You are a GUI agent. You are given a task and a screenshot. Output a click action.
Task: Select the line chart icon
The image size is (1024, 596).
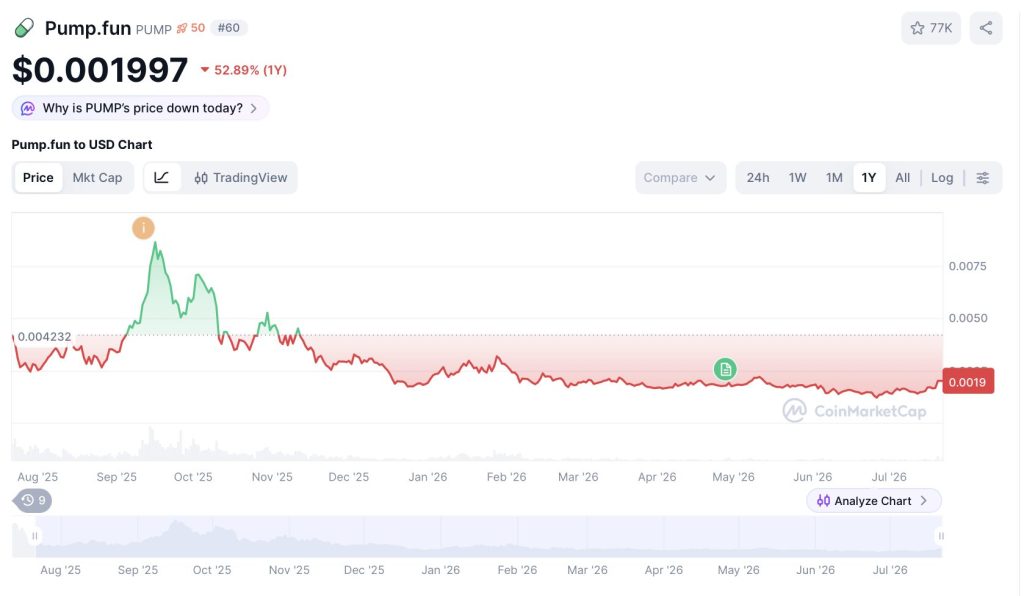[x=162, y=178]
